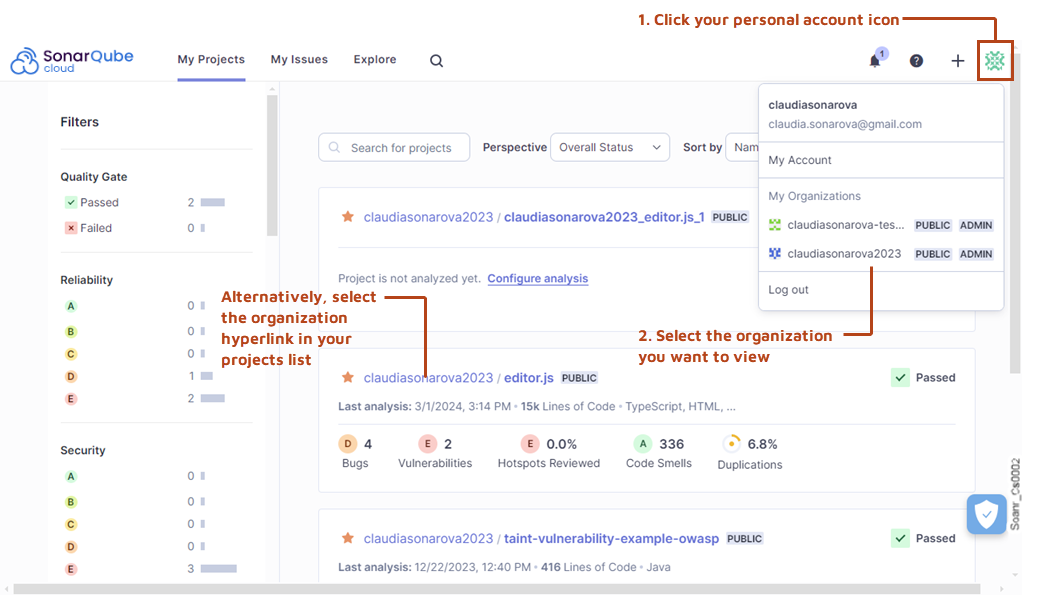Open the Perspective Overall Status dropdown
This screenshot has width=1040, height=595.
pyautogui.click(x=610, y=147)
